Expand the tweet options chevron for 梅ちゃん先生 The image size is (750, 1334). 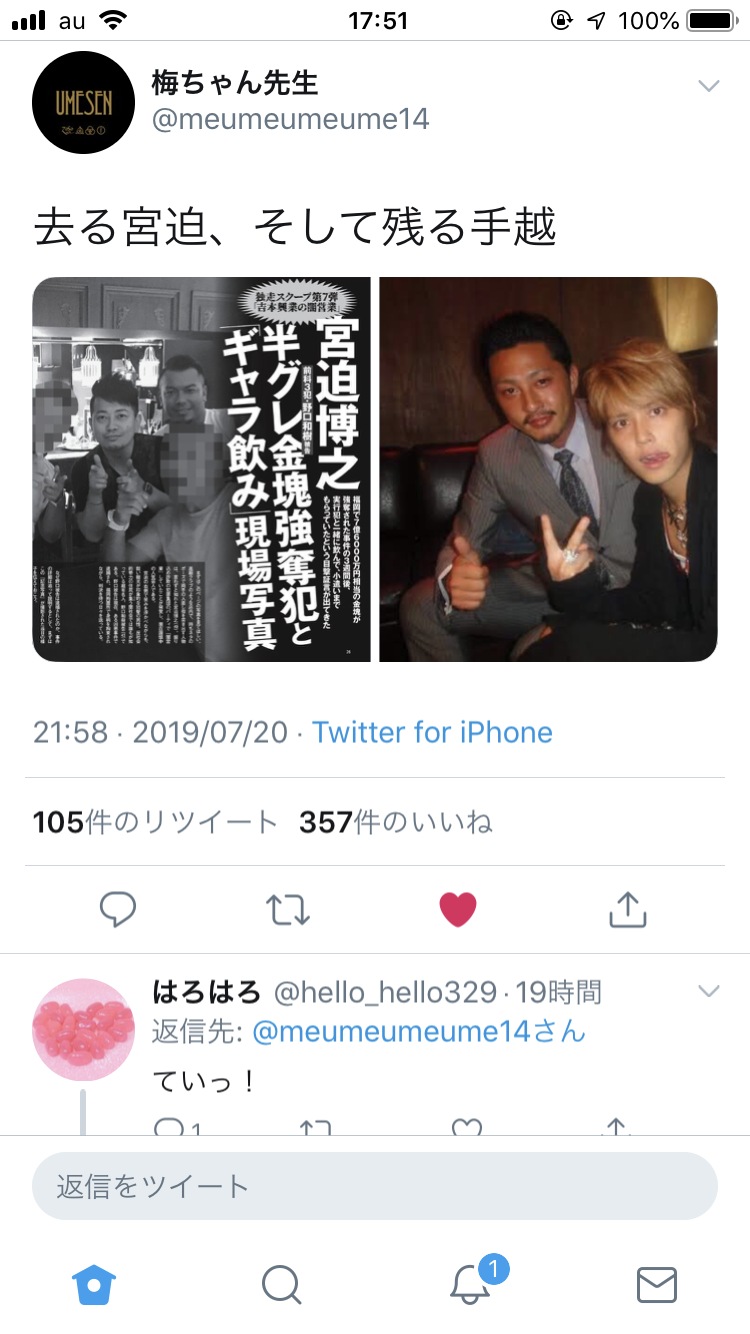(x=708, y=86)
